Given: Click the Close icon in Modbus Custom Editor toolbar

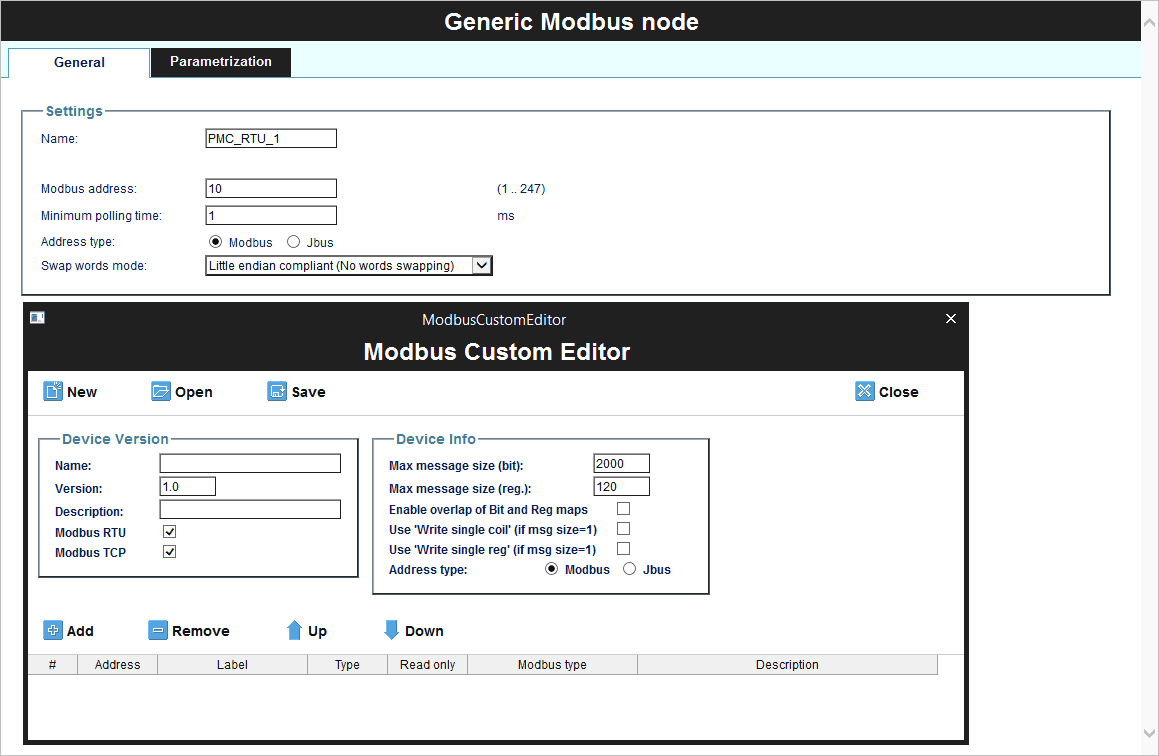Looking at the screenshot, I should 864,391.
